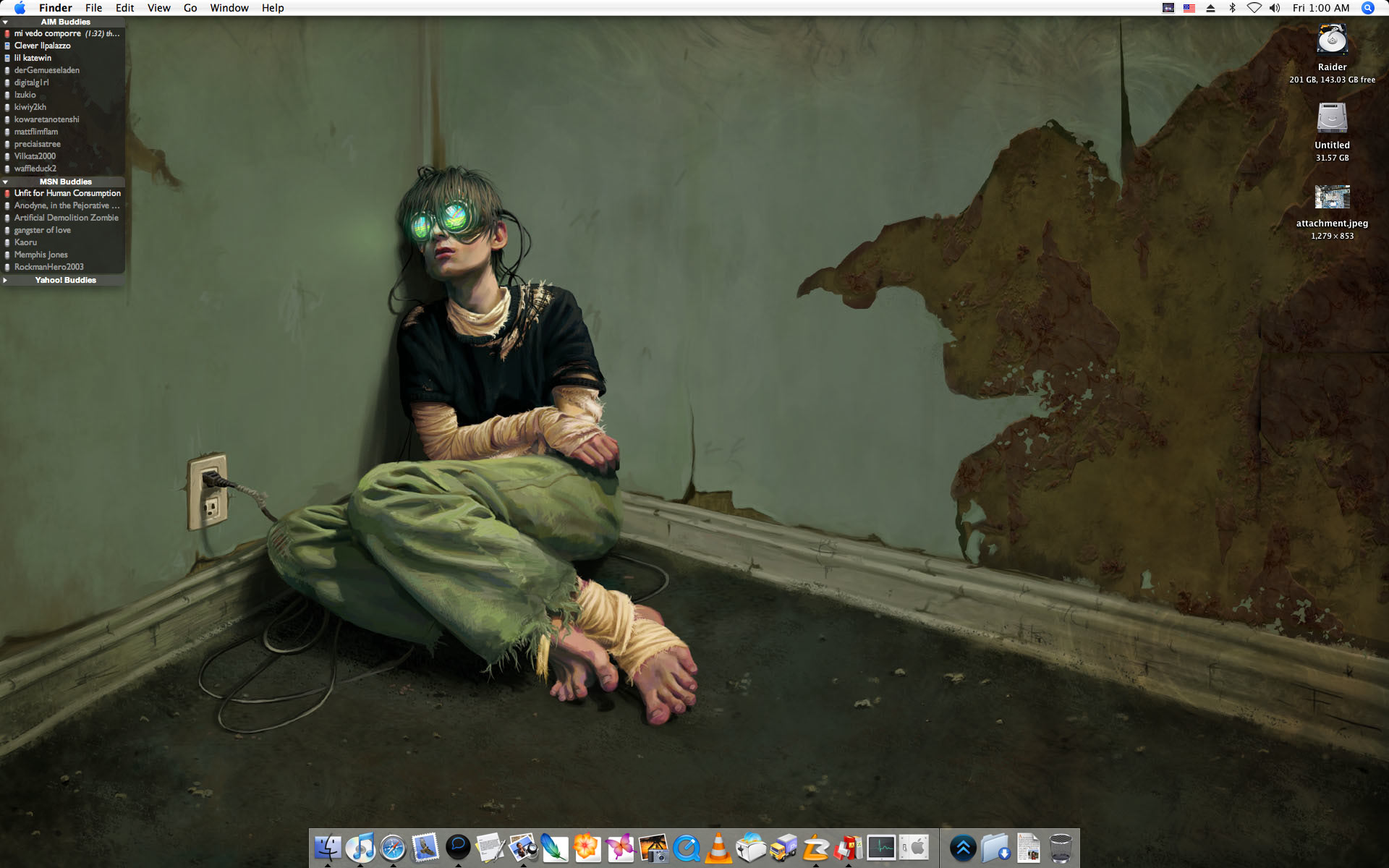Image resolution: width=1389 pixels, height=868 pixels.
Task: Open the toaster app icon in Dock
Action: pos(751,847)
